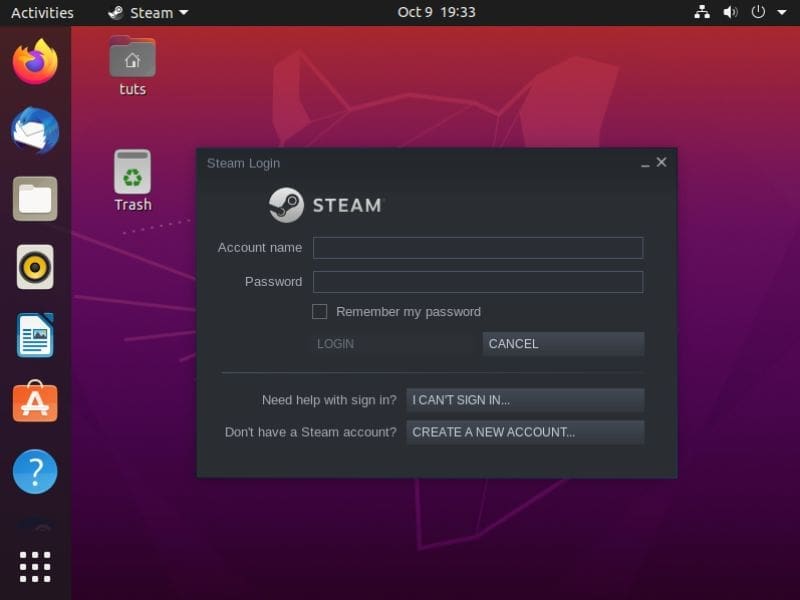The width and height of the screenshot is (800, 600).
Task: Click the LOGIN button
Action: tap(393, 344)
